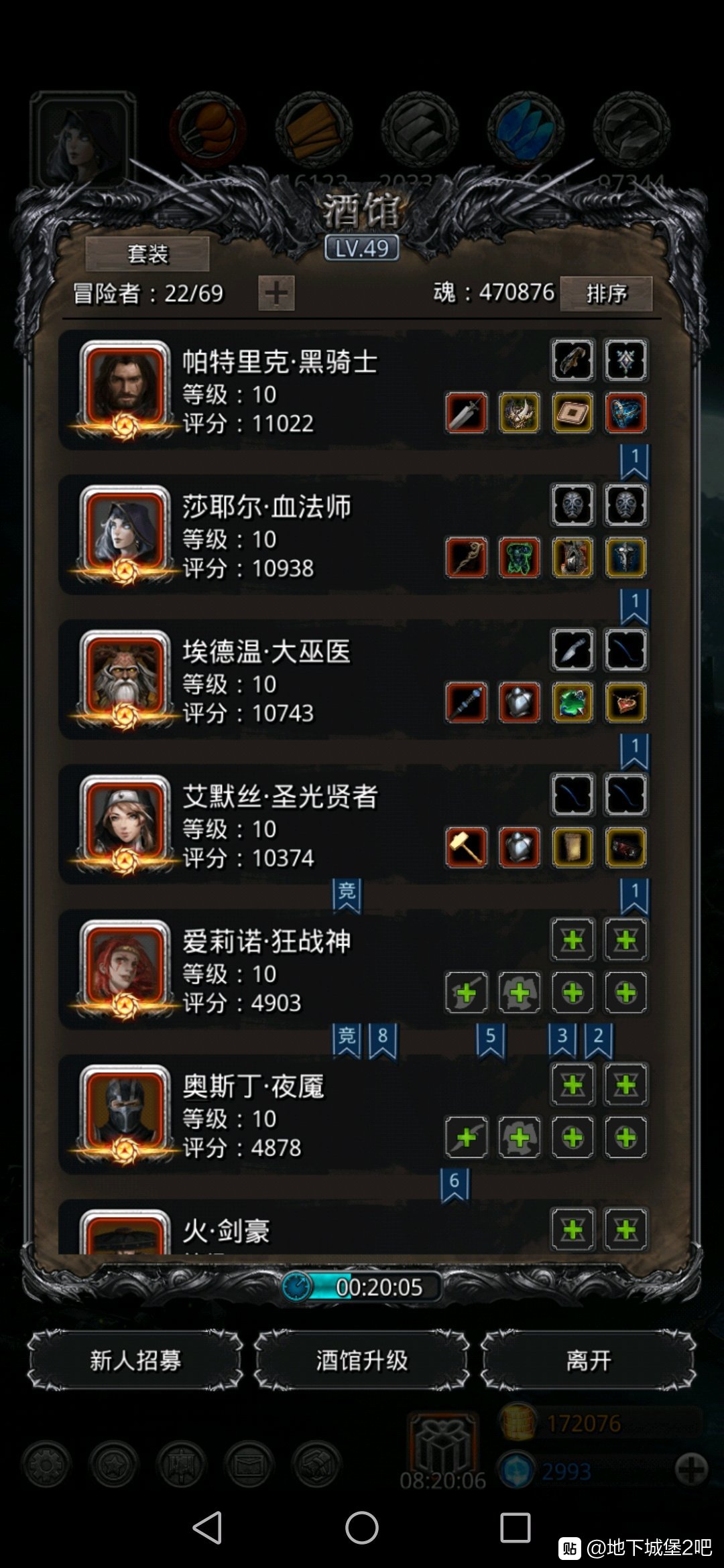Viewport: 724px width, 1568px height.
Task: Click the 新人招募 button
Action: [135, 1360]
